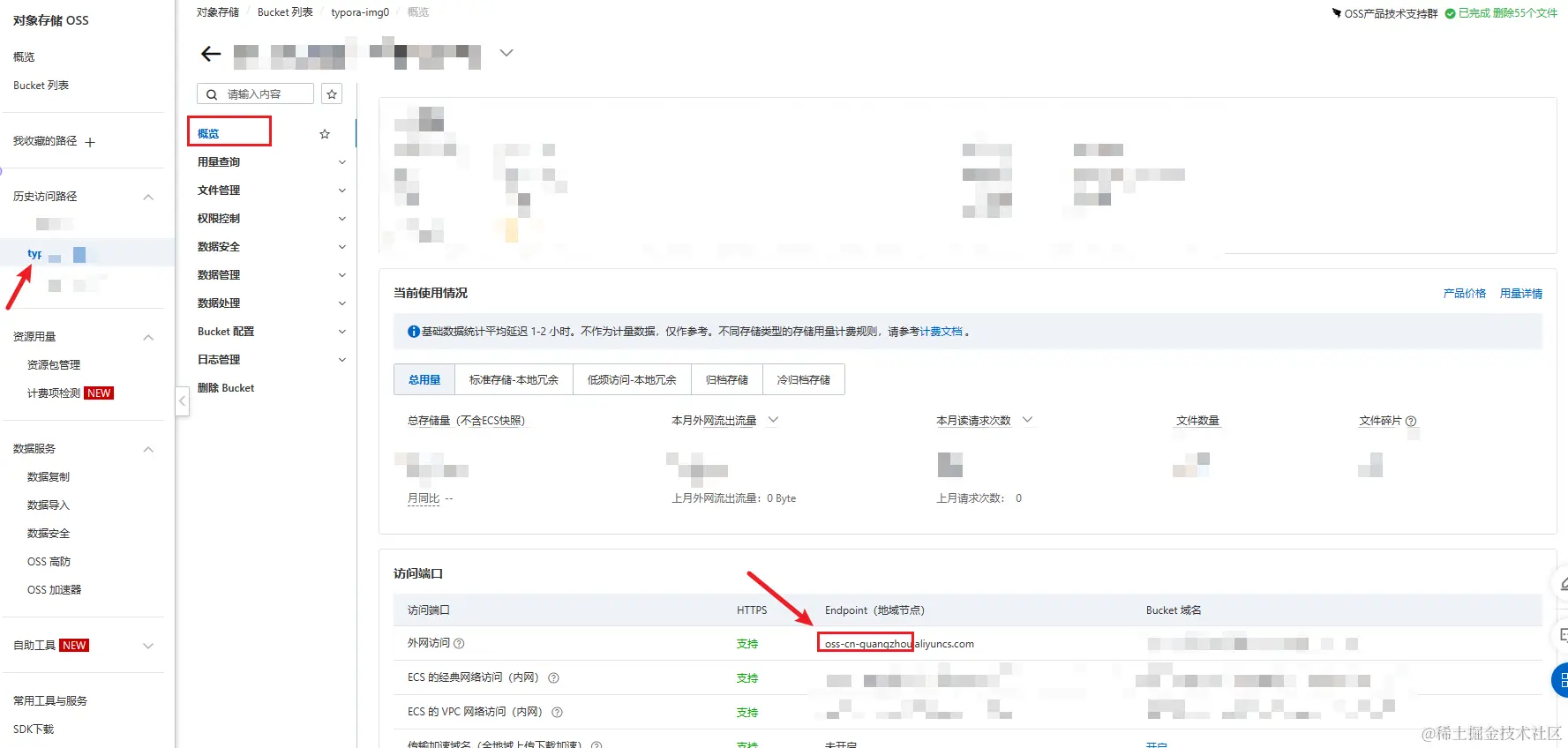Click typora-img0 in the breadcrumb
The height and width of the screenshot is (748, 1568).
pyautogui.click(x=360, y=12)
